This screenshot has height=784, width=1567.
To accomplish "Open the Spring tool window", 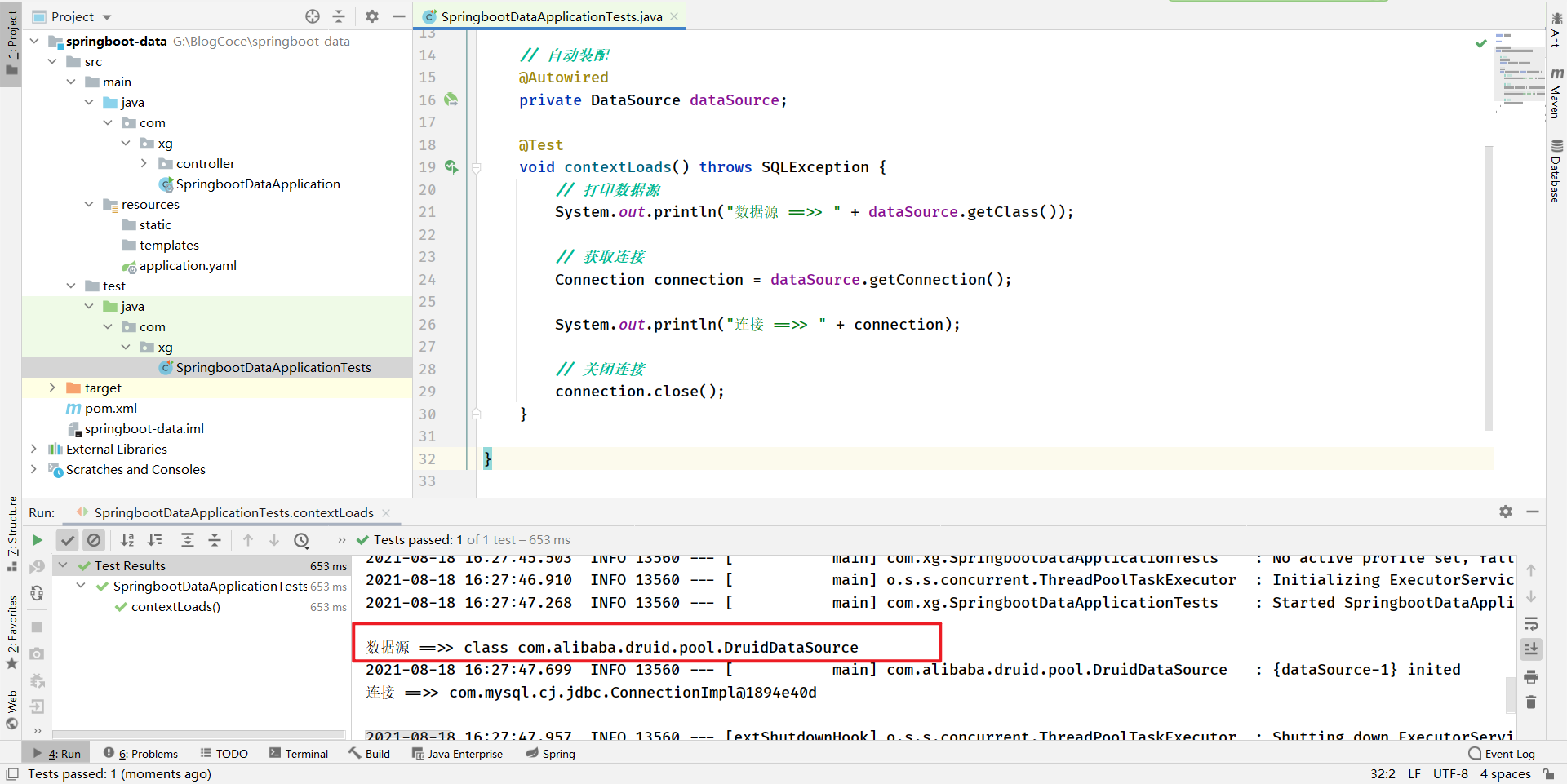I will tap(551, 753).
